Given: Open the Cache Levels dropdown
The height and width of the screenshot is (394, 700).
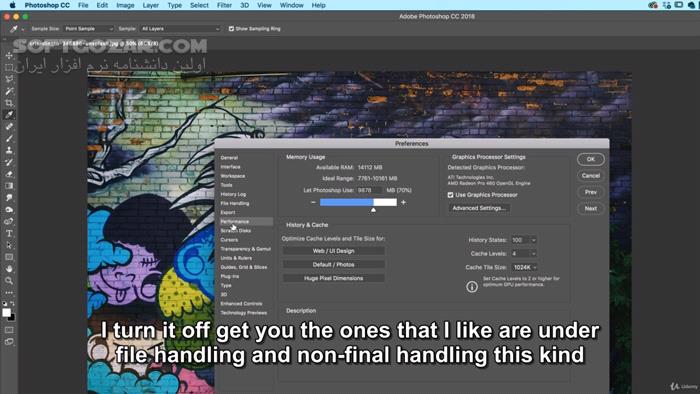Looking at the screenshot, I should (x=523, y=253).
